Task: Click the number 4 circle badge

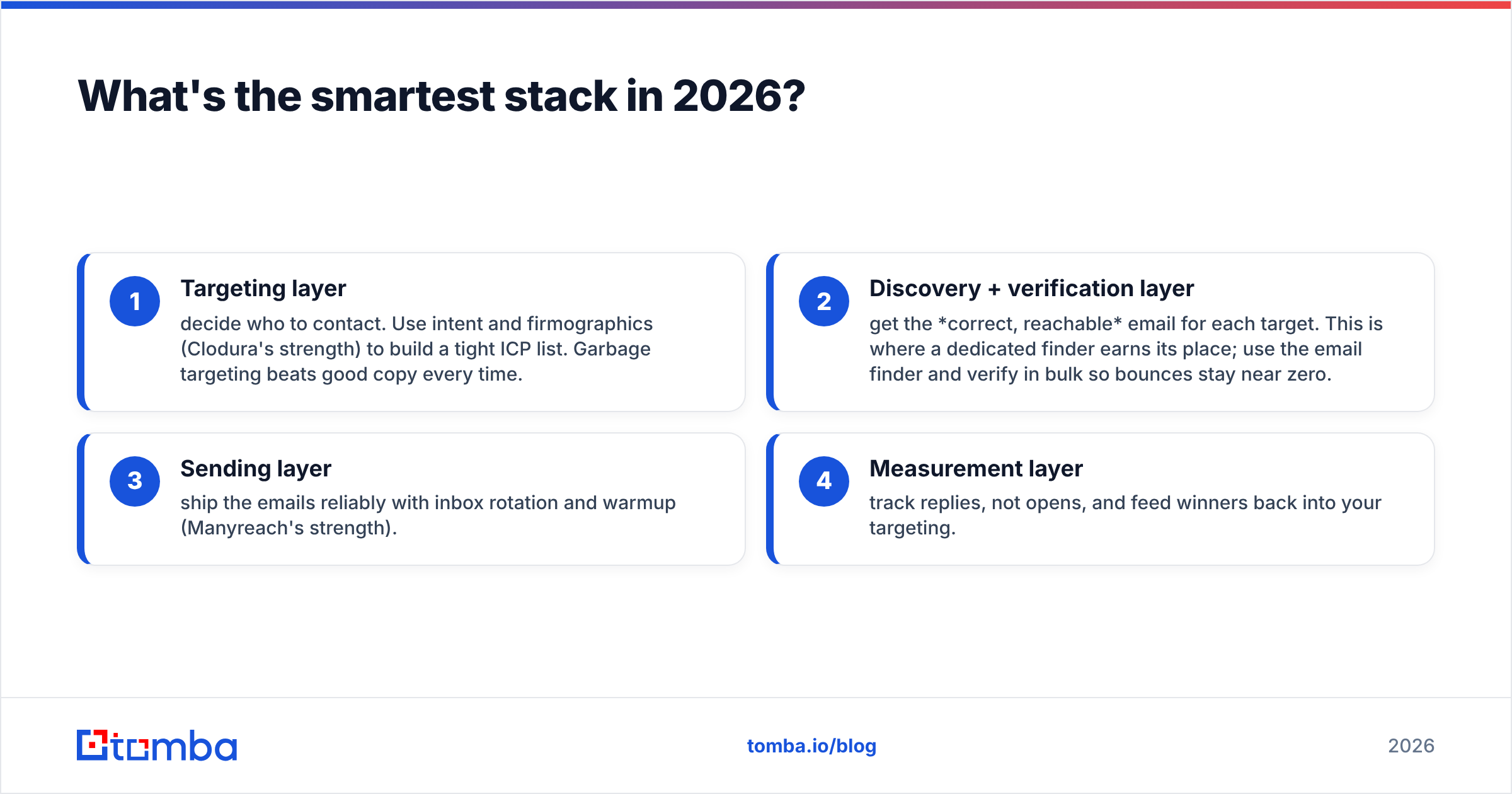Action: (x=824, y=481)
